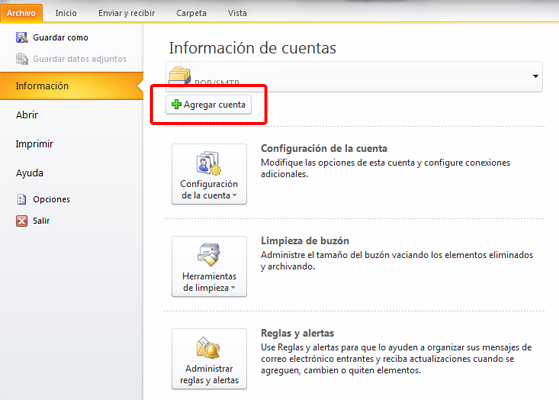Click the green plus Agregar cuenta icon
Viewport: 559px width, 400px height.
(x=176, y=104)
